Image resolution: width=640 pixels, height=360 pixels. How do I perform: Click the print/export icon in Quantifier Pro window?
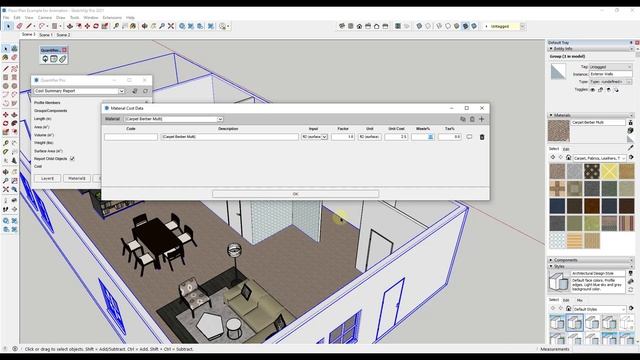click(135, 91)
